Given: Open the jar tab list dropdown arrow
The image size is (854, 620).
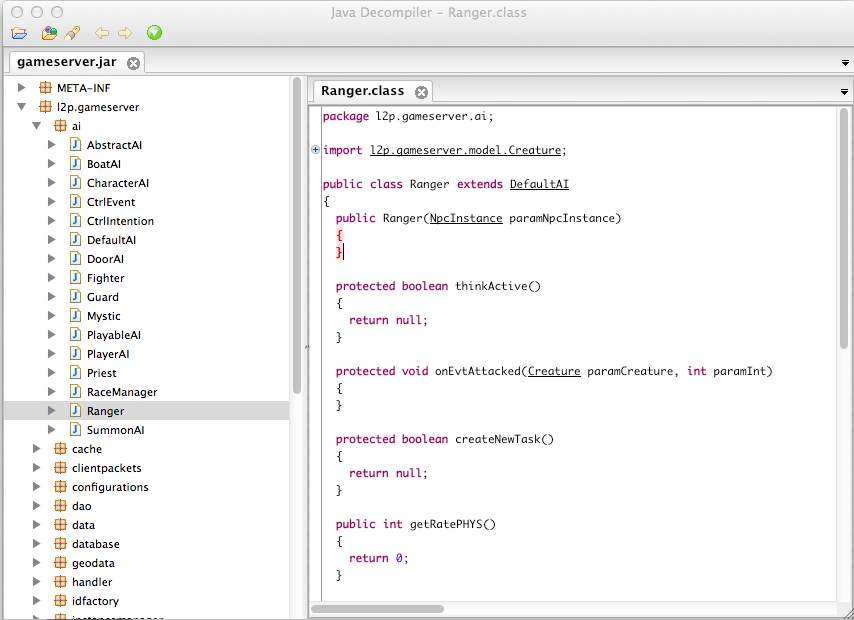Looking at the screenshot, I should click(x=845, y=63).
